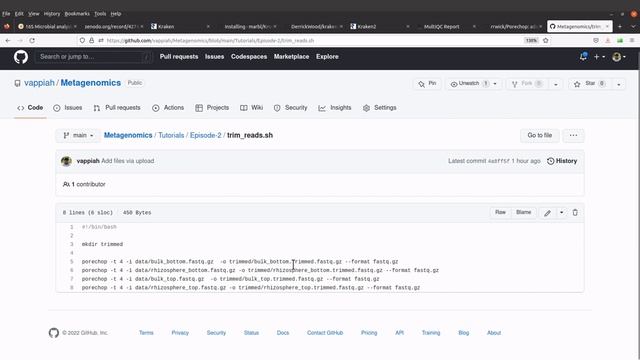Open the Insights tab
The image size is (640, 360).
(x=335, y=108)
